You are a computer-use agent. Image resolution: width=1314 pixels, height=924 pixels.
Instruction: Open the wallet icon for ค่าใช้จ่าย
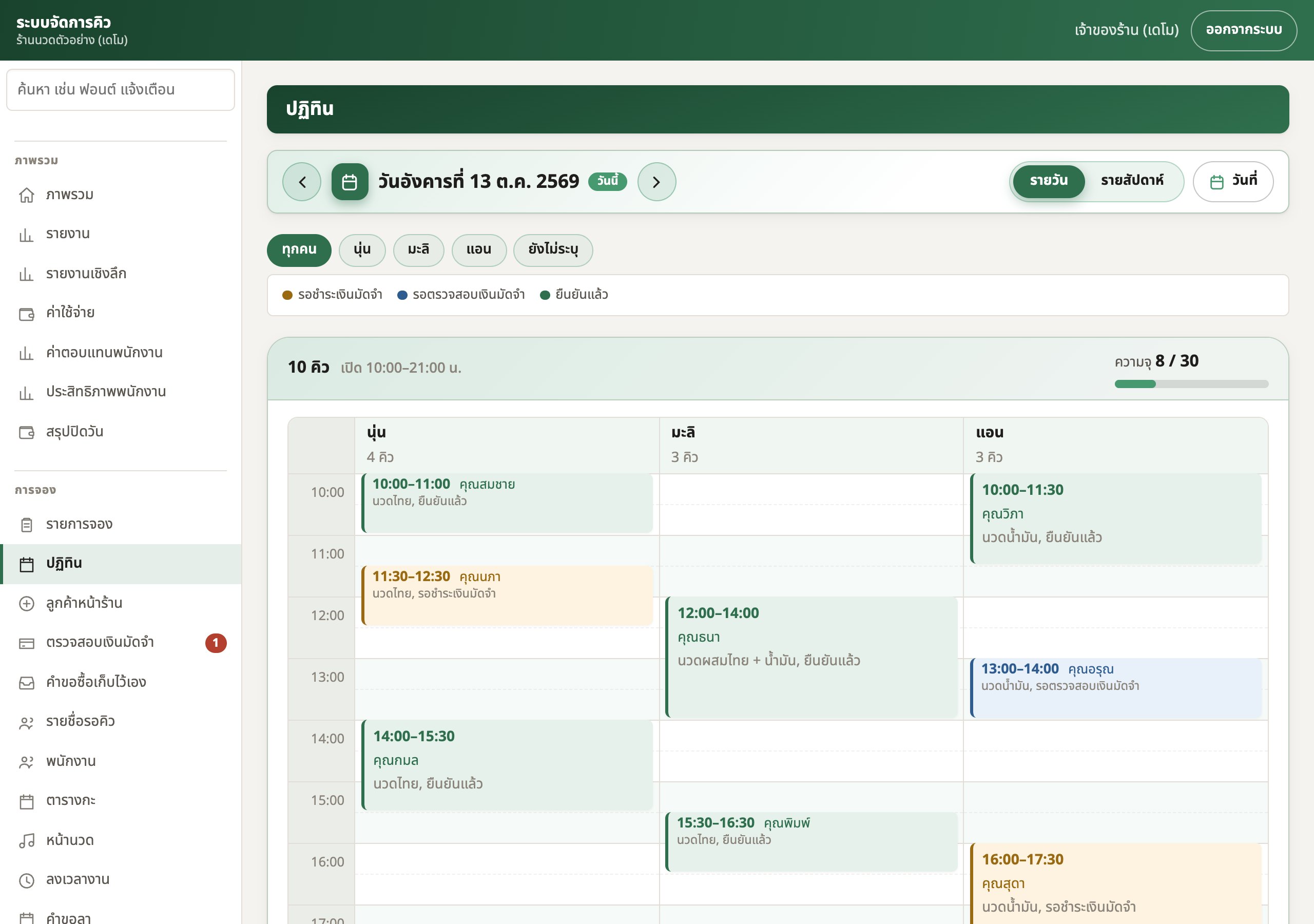26,314
